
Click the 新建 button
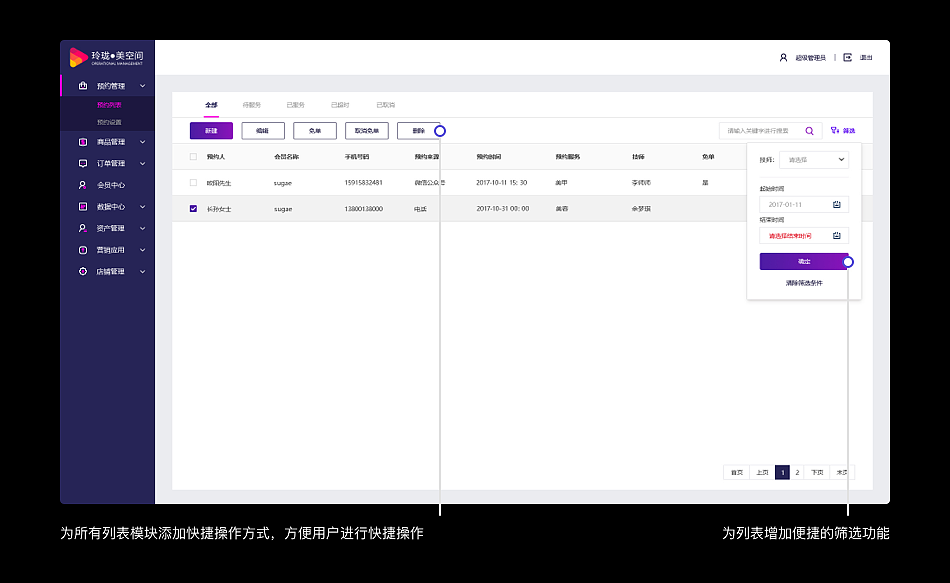tap(211, 131)
